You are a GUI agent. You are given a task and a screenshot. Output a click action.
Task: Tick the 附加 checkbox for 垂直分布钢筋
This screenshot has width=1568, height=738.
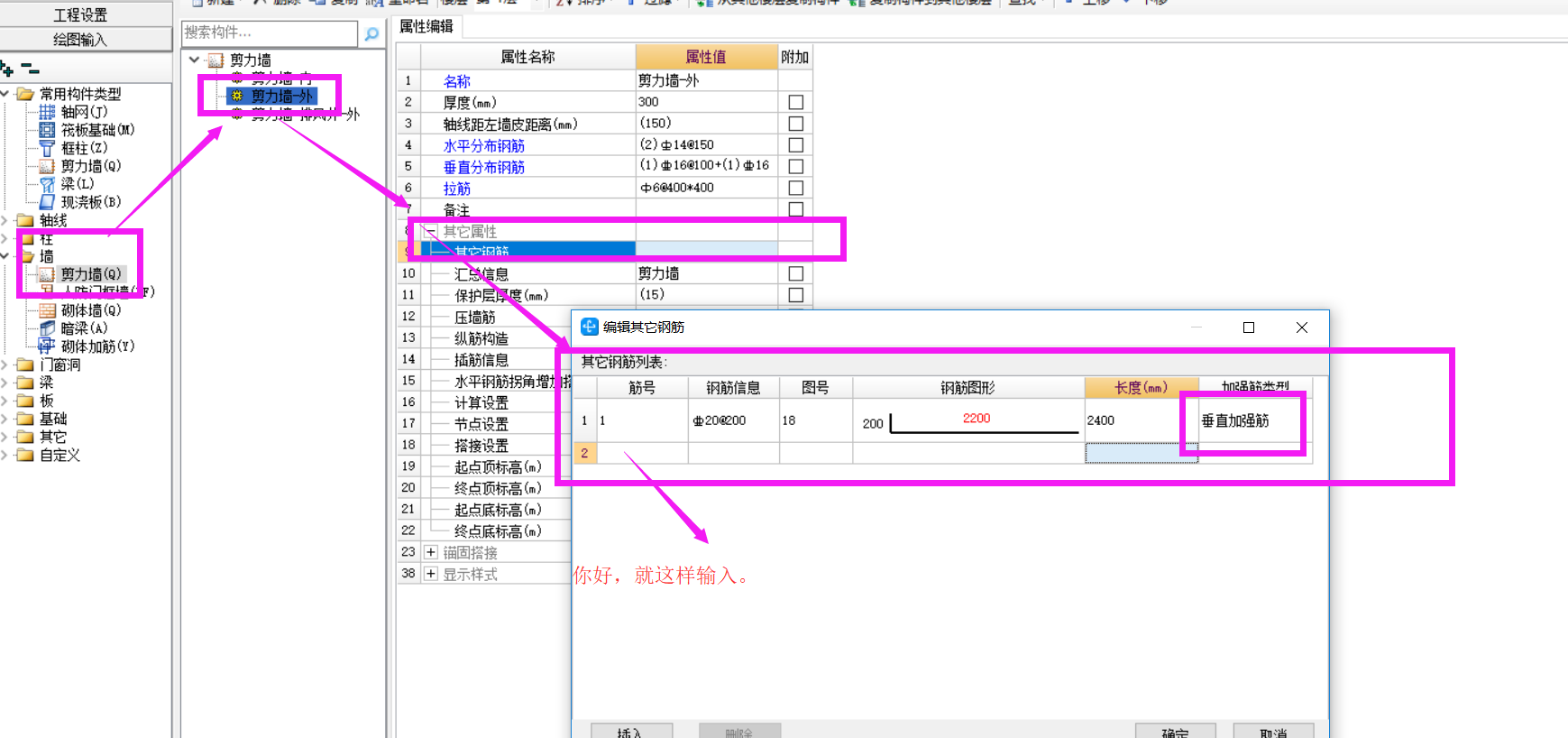point(795,167)
